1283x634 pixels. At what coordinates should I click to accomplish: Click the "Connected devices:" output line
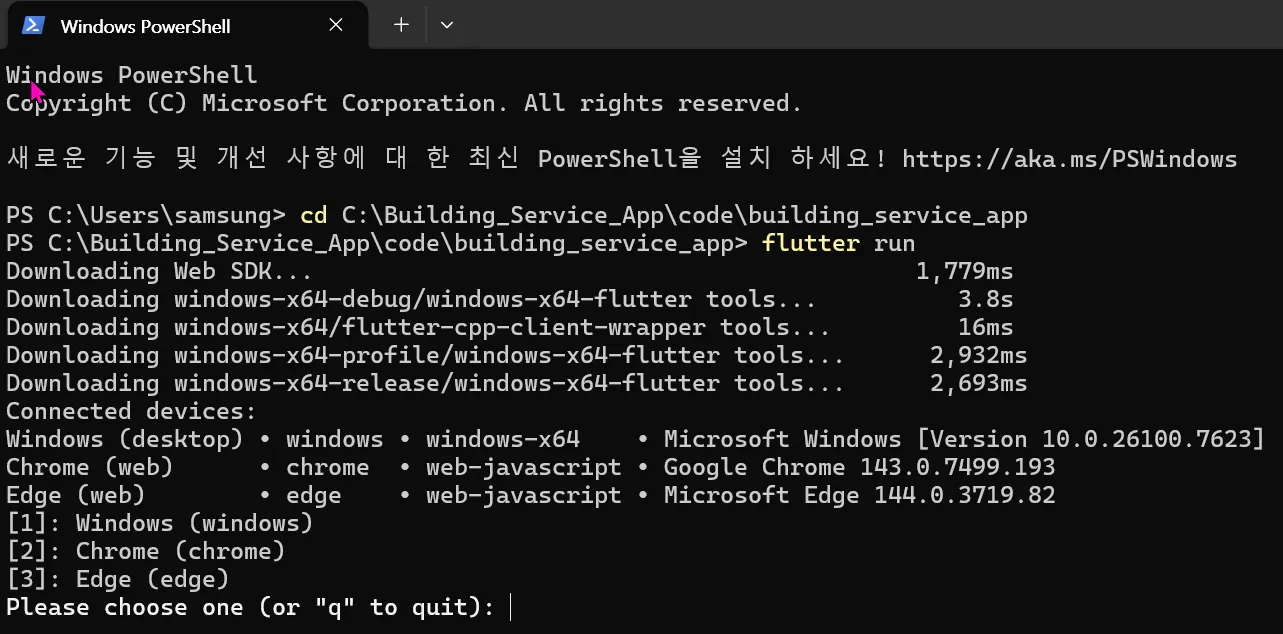pyautogui.click(x=131, y=411)
